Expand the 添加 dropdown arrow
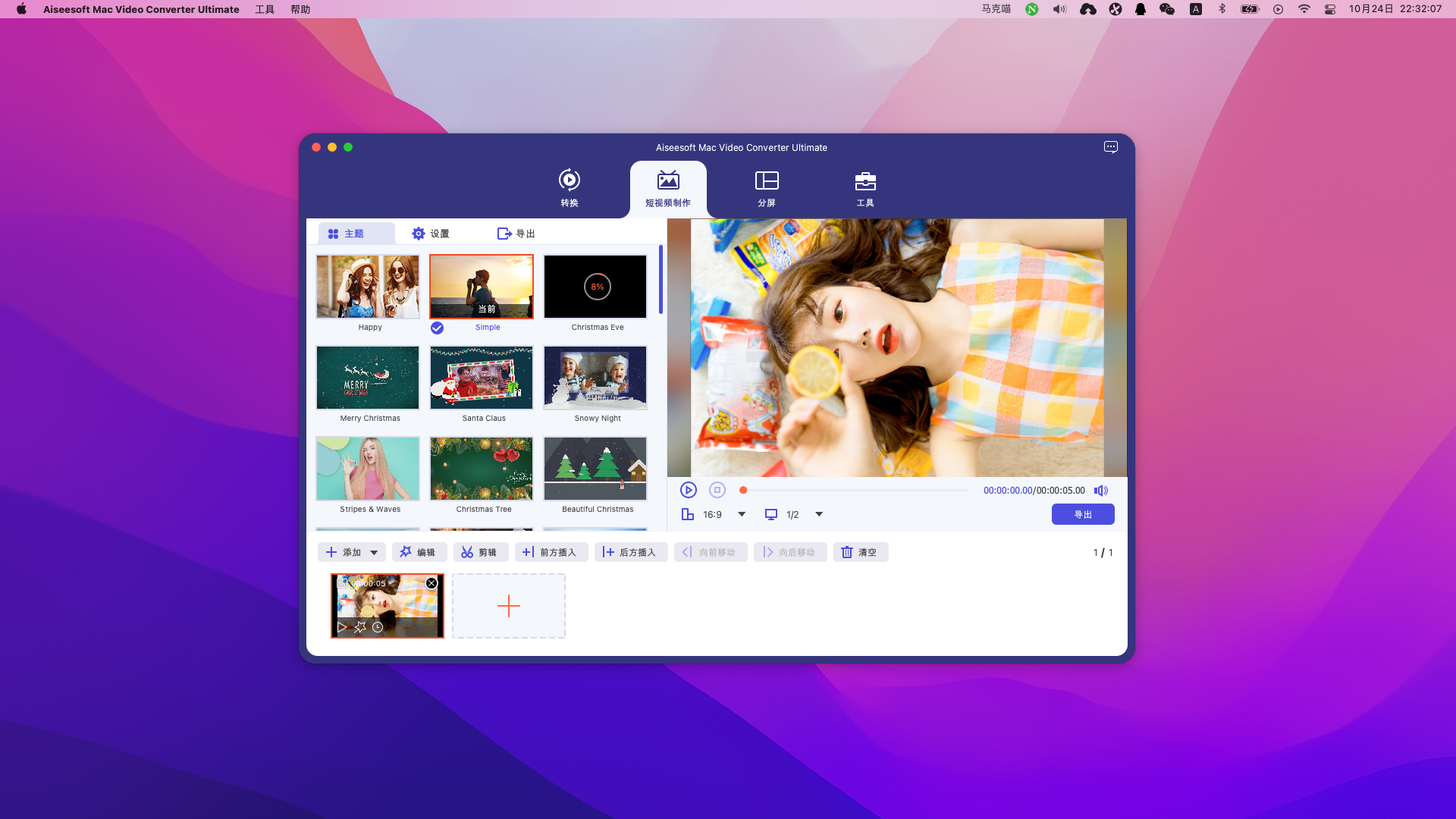This screenshot has height=819, width=1456. click(x=374, y=553)
